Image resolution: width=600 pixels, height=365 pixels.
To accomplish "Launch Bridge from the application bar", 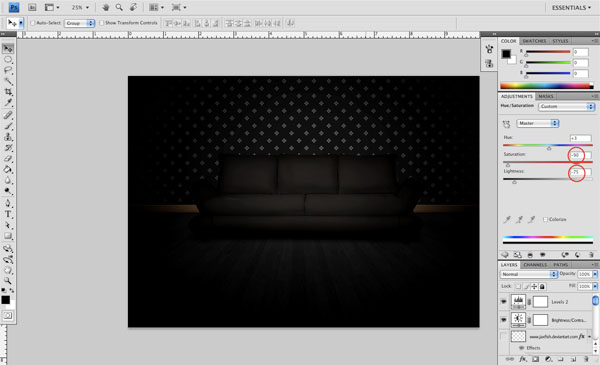I will click(x=32, y=7).
